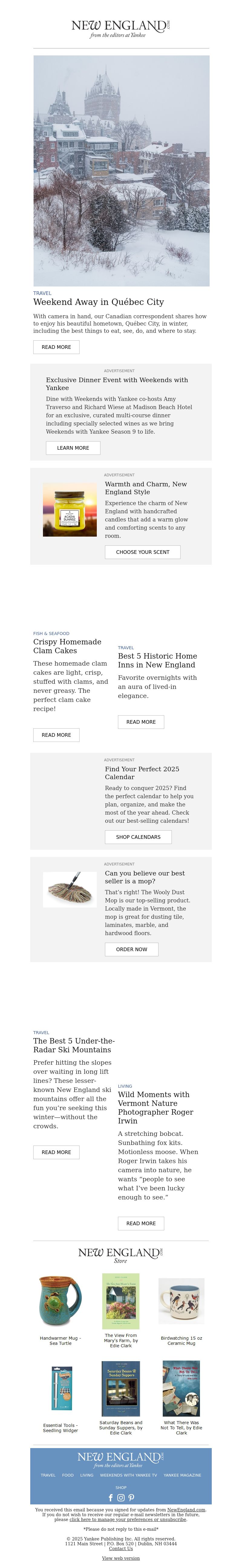
Task: Open the Instagram icon in footer
Action: pyautogui.click(x=121, y=1497)
